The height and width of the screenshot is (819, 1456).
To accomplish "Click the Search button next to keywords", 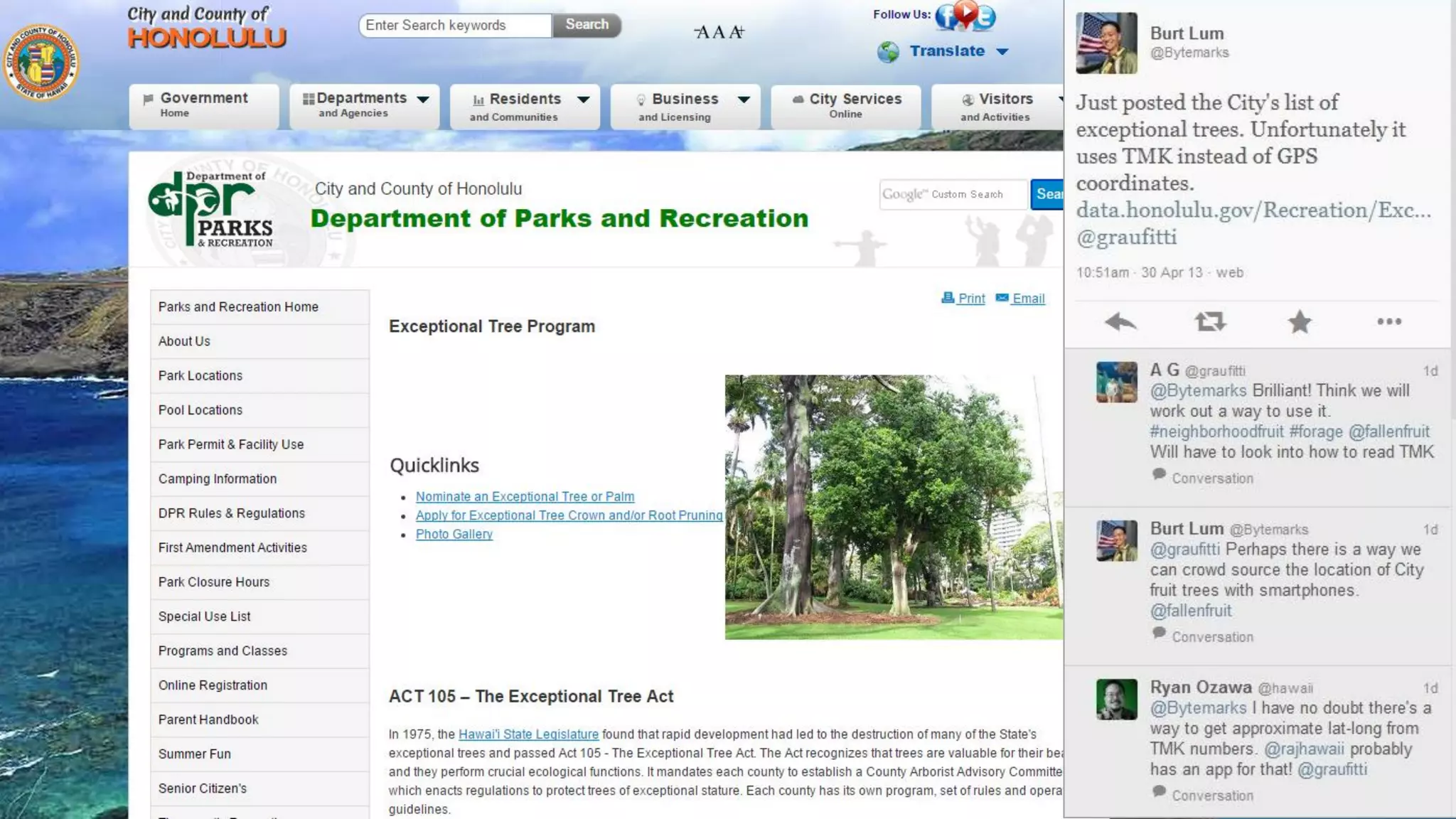I will [587, 25].
